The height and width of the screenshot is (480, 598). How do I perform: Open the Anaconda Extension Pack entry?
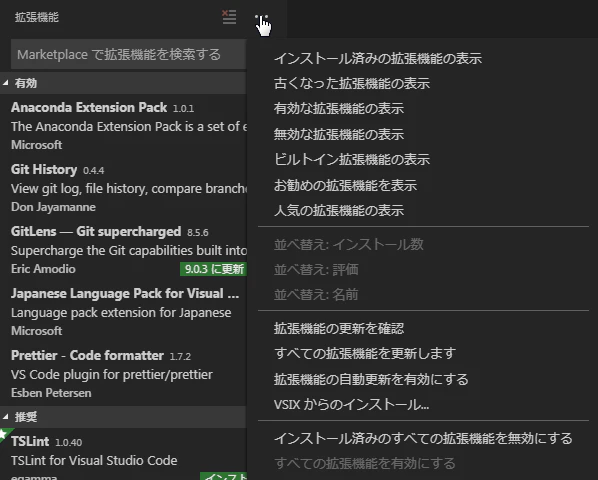123,126
